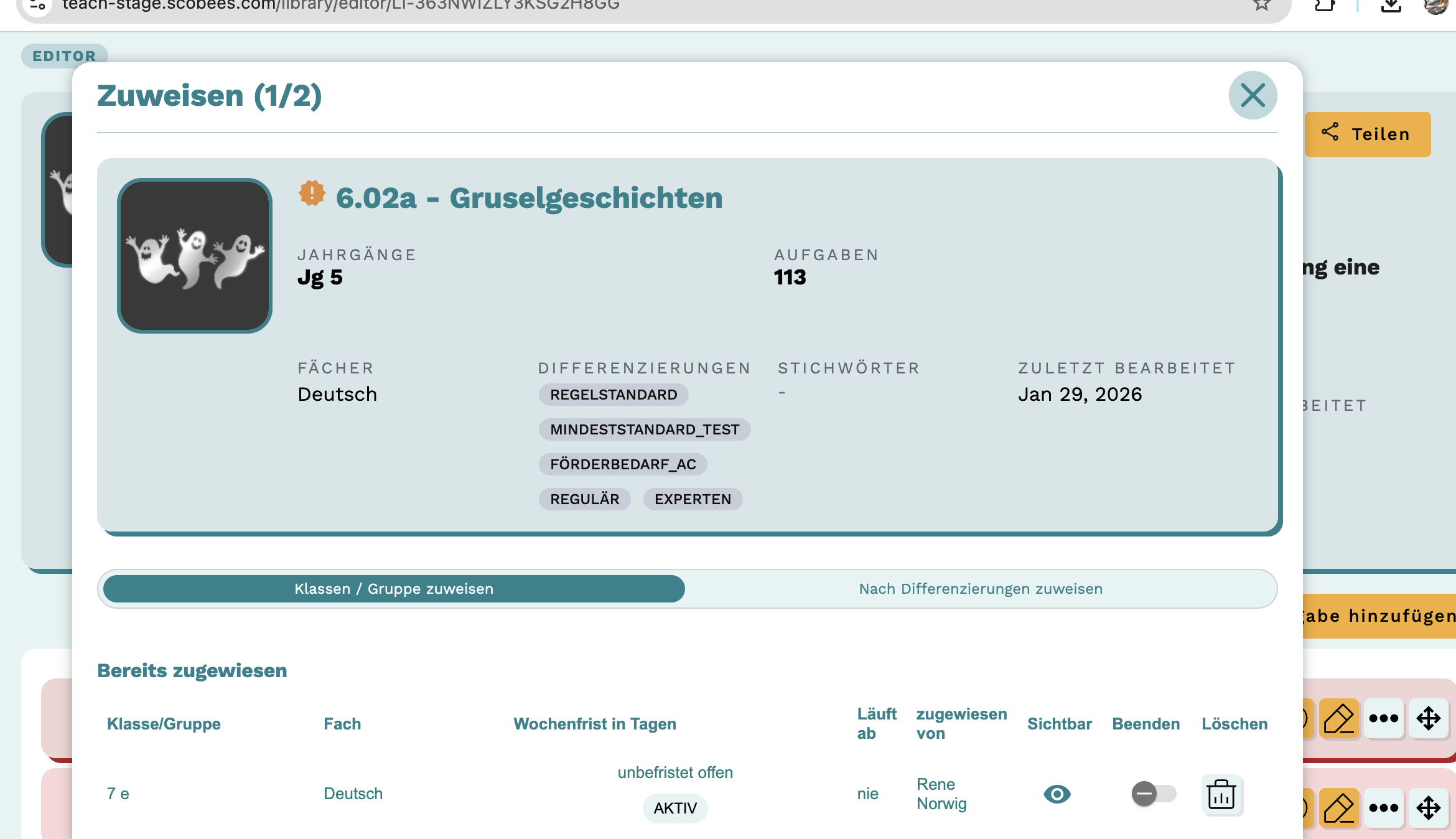1456x839 pixels.
Task: Click the Gruselgeschichten ghost thumbnail
Action: [x=195, y=256]
